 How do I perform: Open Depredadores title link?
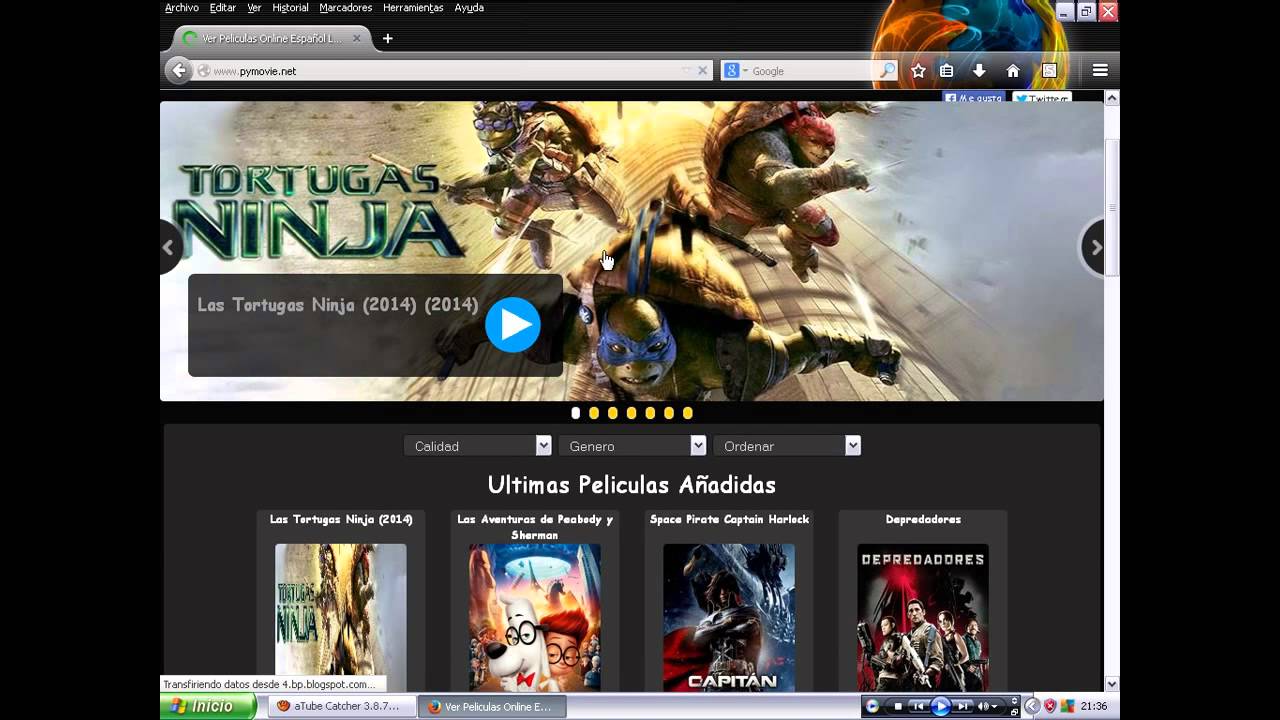point(923,520)
